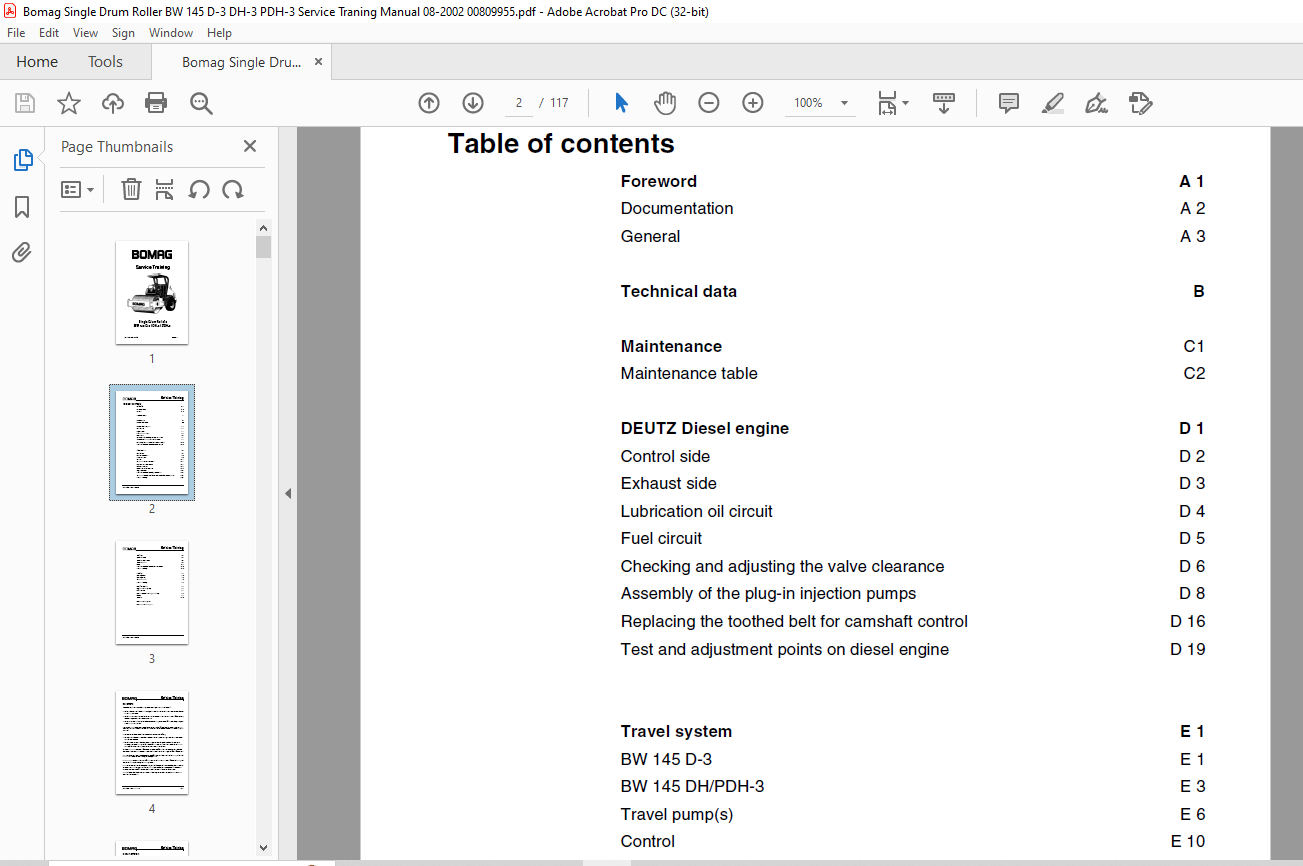Image resolution: width=1303 pixels, height=866 pixels.
Task: Open the View menu
Action: tap(86, 33)
